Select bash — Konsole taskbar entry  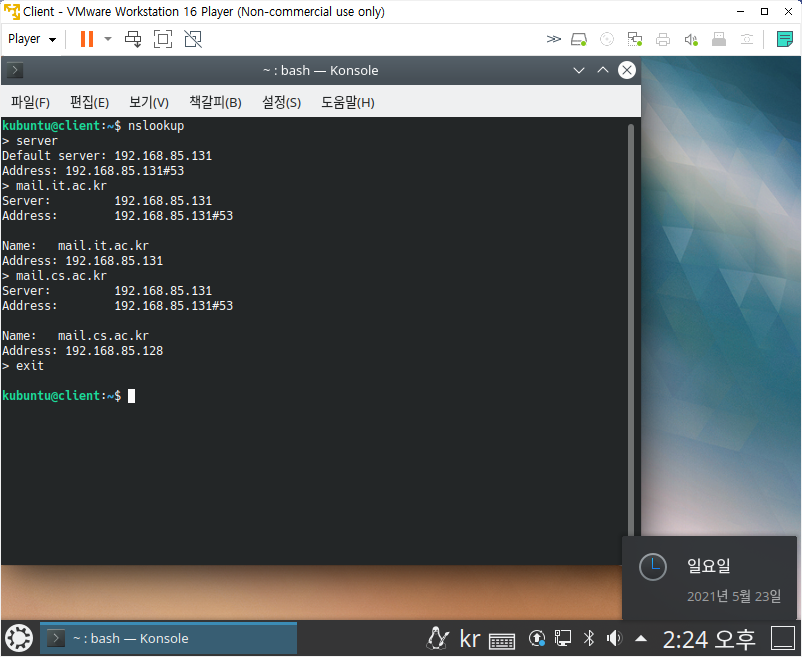(168, 638)
